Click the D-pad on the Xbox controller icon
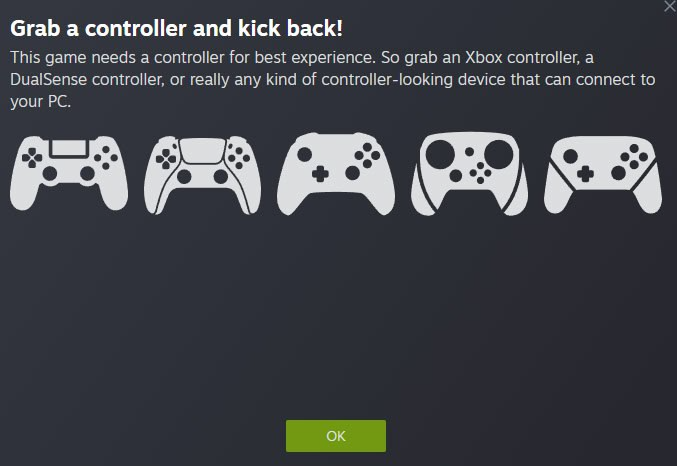Viewport: 677px width, 466px height. pos(320,174)
